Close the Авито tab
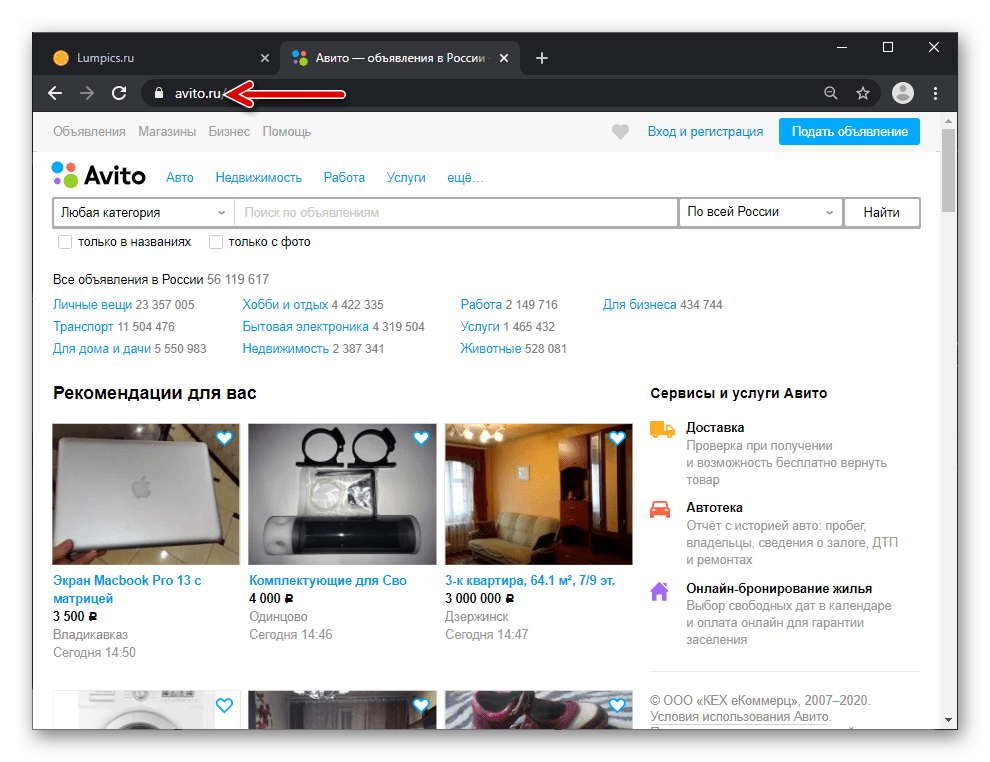Screen dimensions: 990x762 click(504, 58)
